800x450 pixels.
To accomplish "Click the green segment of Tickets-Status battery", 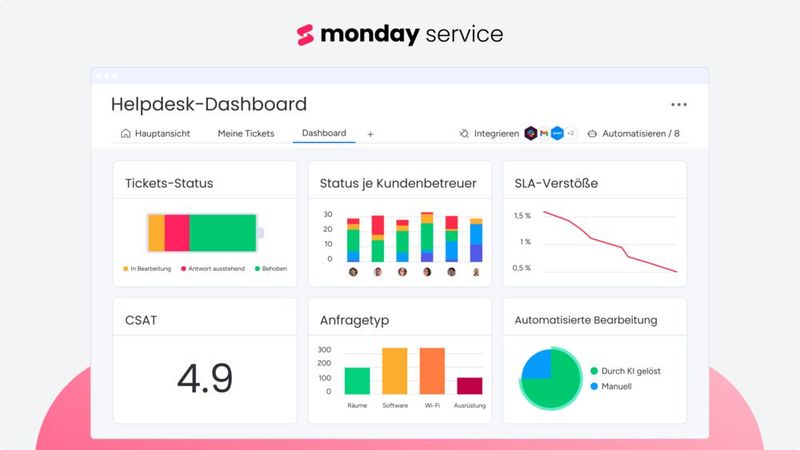I will 222,233.
